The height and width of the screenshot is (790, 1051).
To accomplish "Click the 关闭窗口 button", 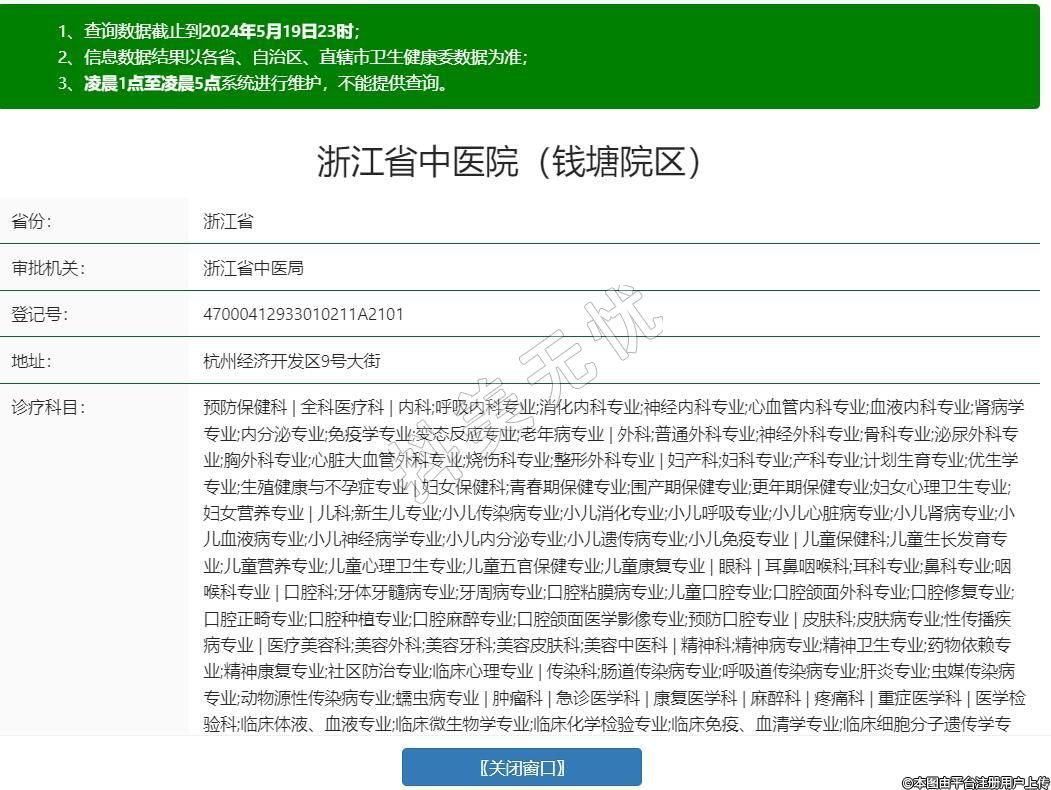I will [x=521, y=767].
